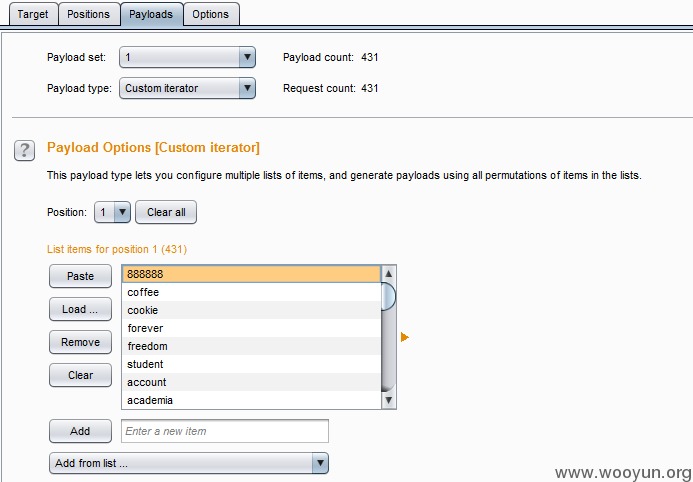Click the list scrollbar down arrow
Viewport: 693px width, 482px height.
point(388,400)
